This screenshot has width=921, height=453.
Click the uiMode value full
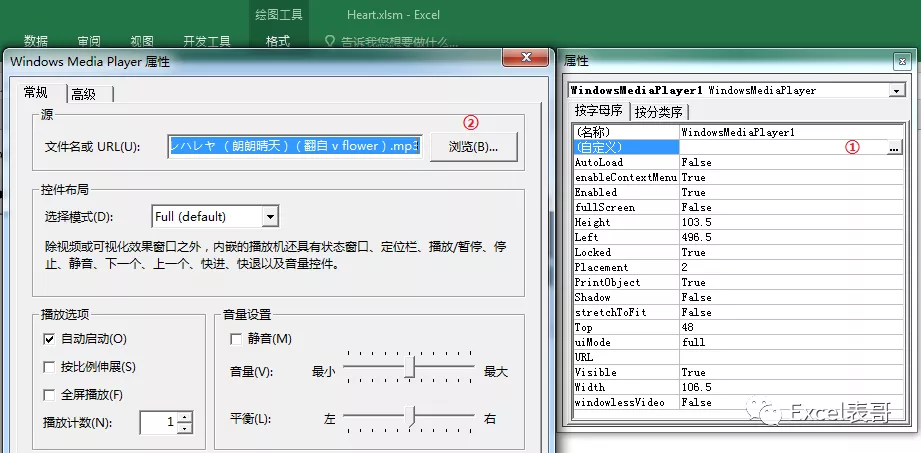coord(791,342)
